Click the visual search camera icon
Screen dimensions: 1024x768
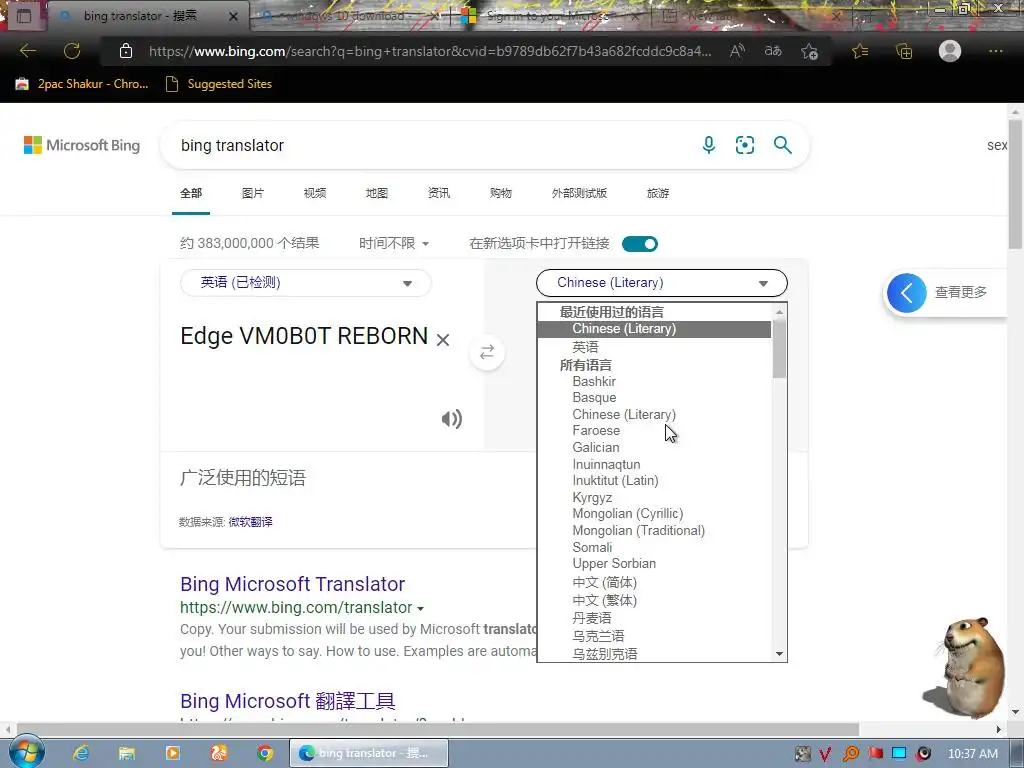point(744,145)
